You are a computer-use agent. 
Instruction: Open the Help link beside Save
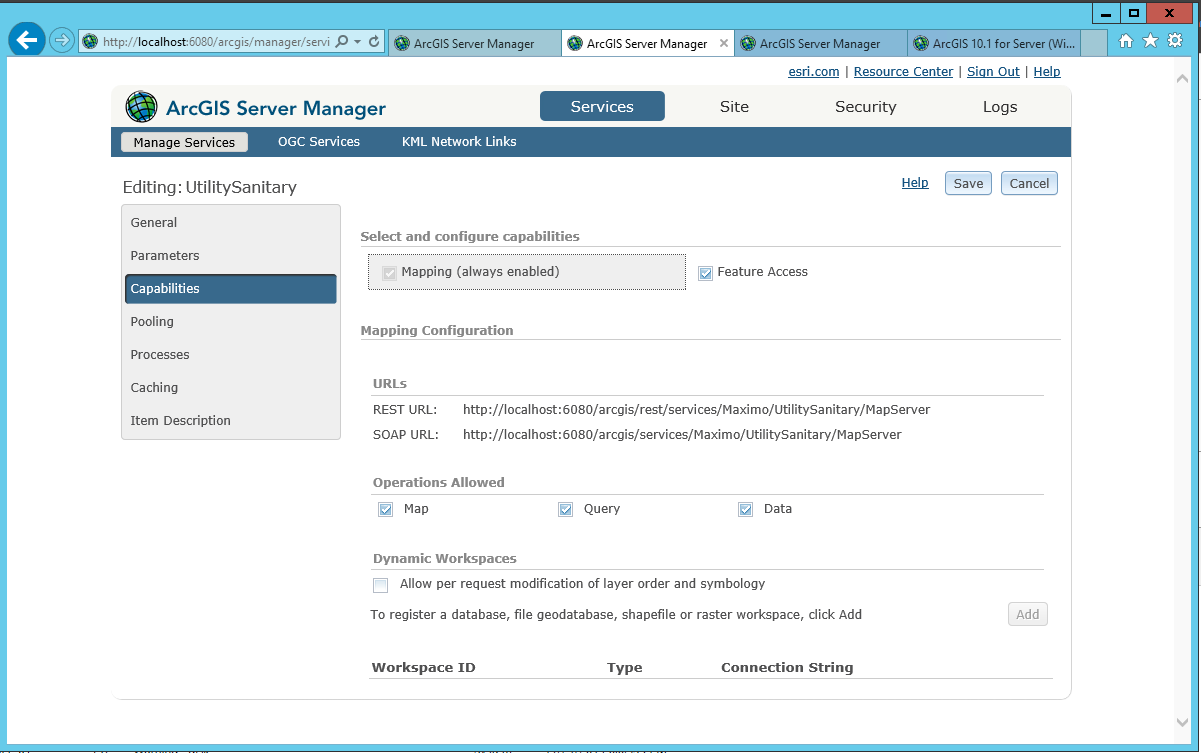pos(915,183)
